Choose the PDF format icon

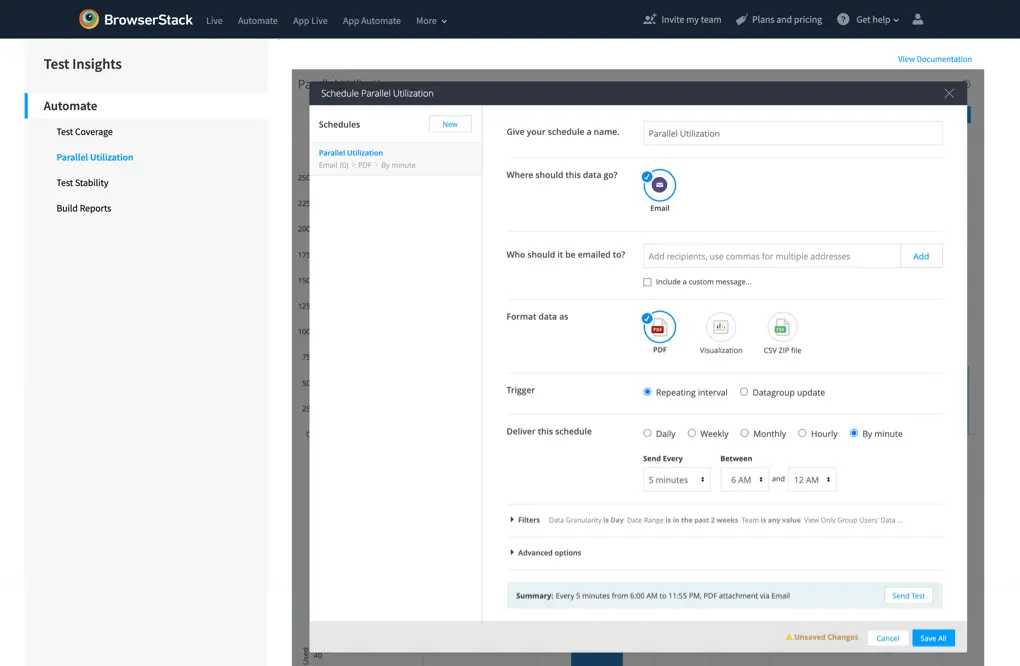click(x=659, y=327)
